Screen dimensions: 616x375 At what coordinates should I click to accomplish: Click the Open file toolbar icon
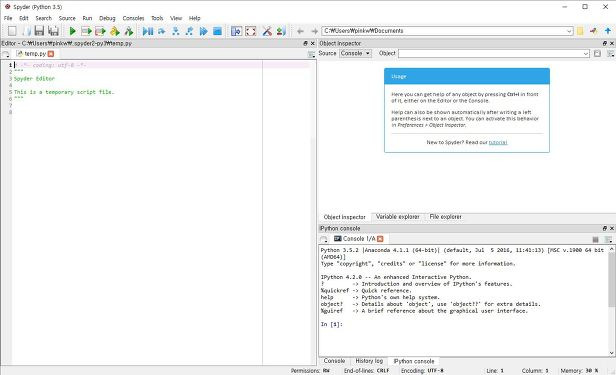coord(26,31)
